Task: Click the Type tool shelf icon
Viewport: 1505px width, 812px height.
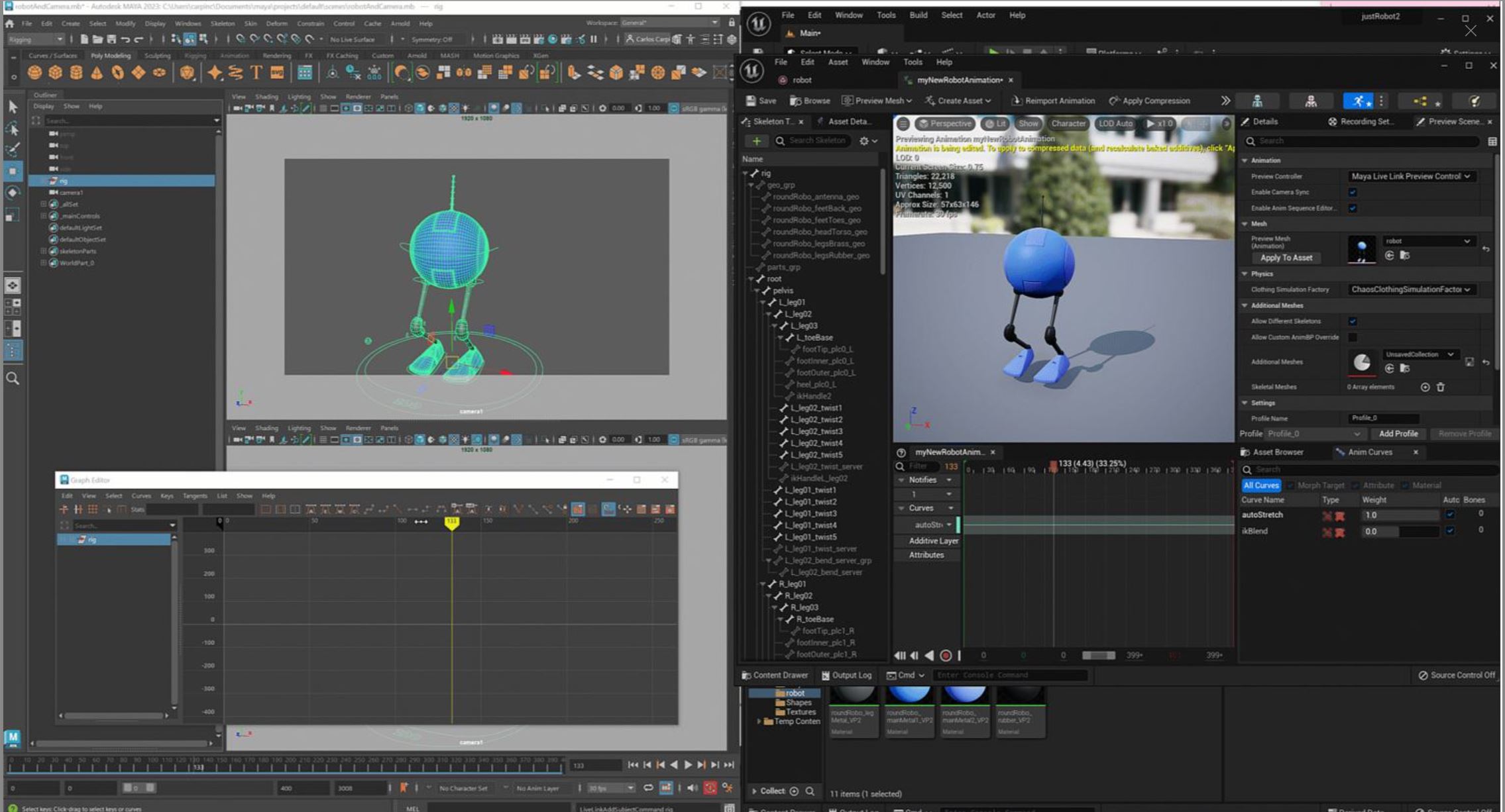Action: [x=256, y=73]
